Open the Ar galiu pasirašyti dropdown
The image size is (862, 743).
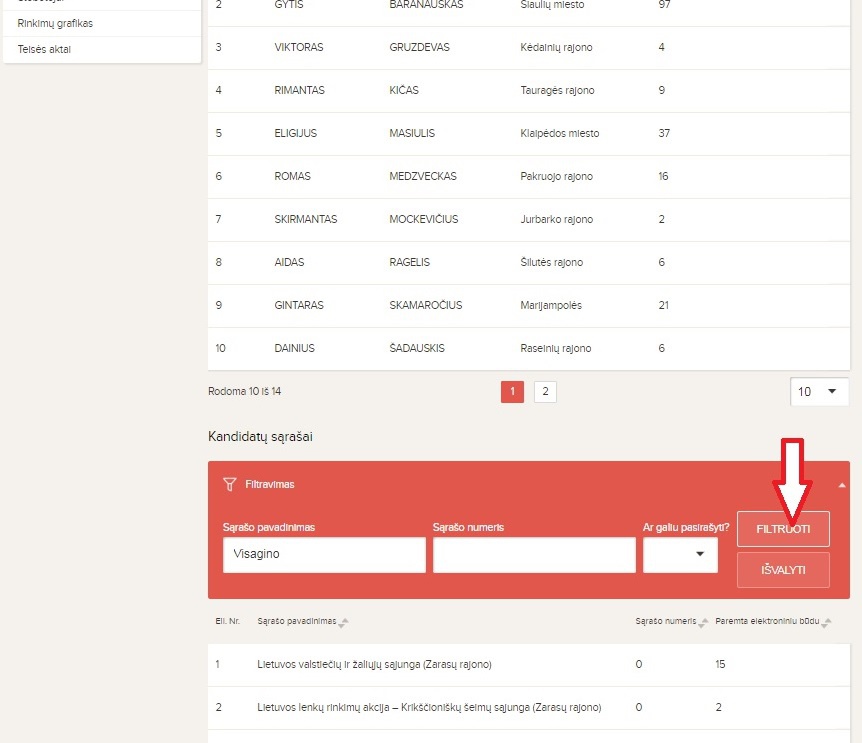coord(681,555)
